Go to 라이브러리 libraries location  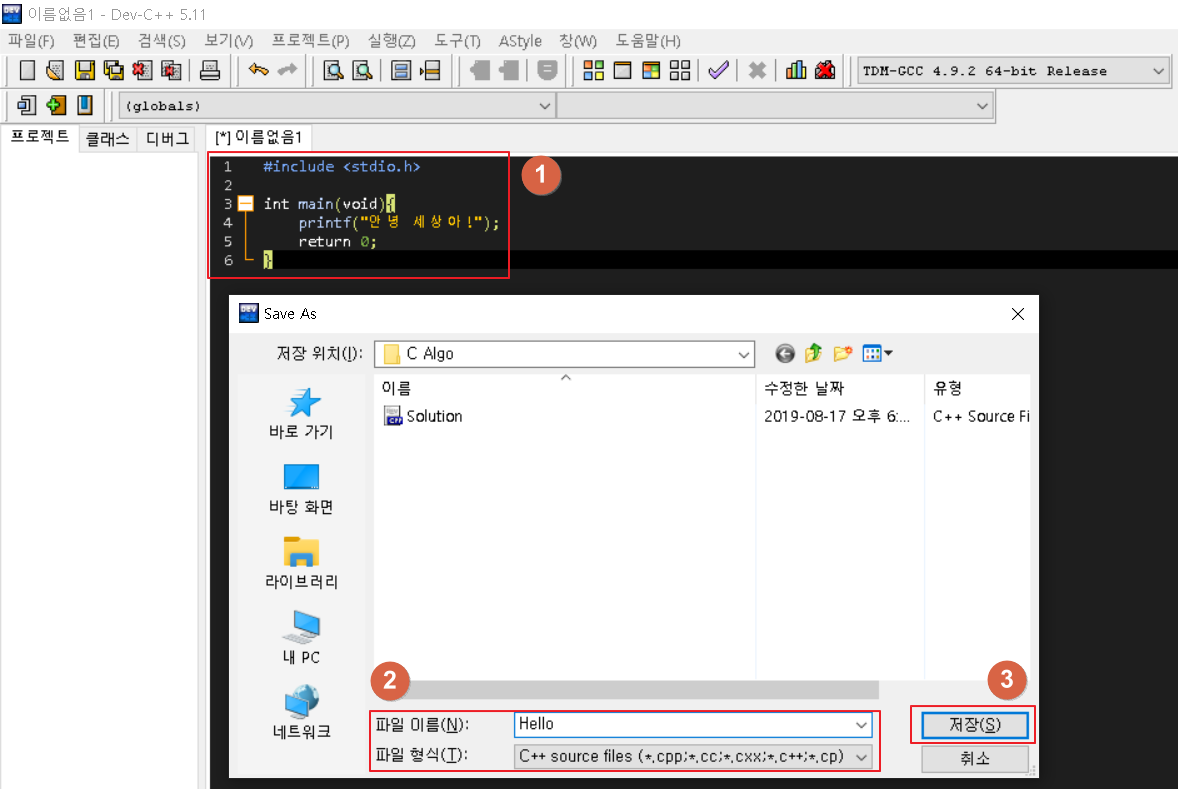(x=301, y=563)
